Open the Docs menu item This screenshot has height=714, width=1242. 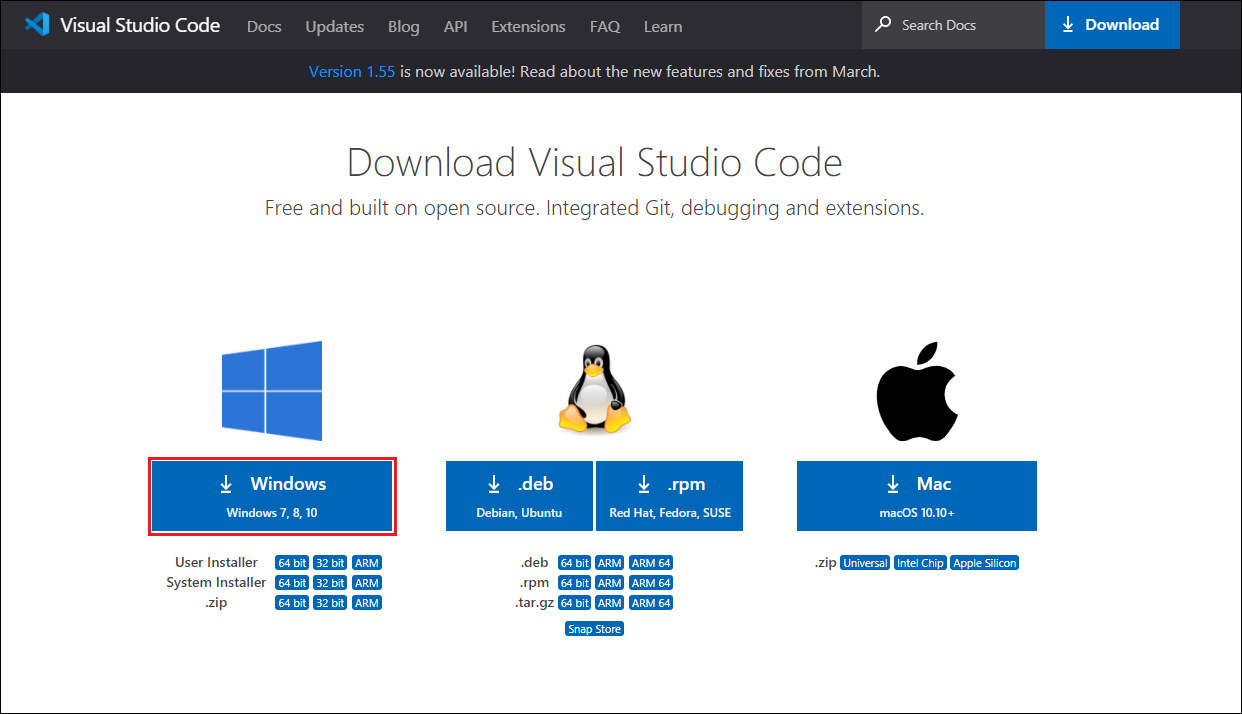[264, 27]
